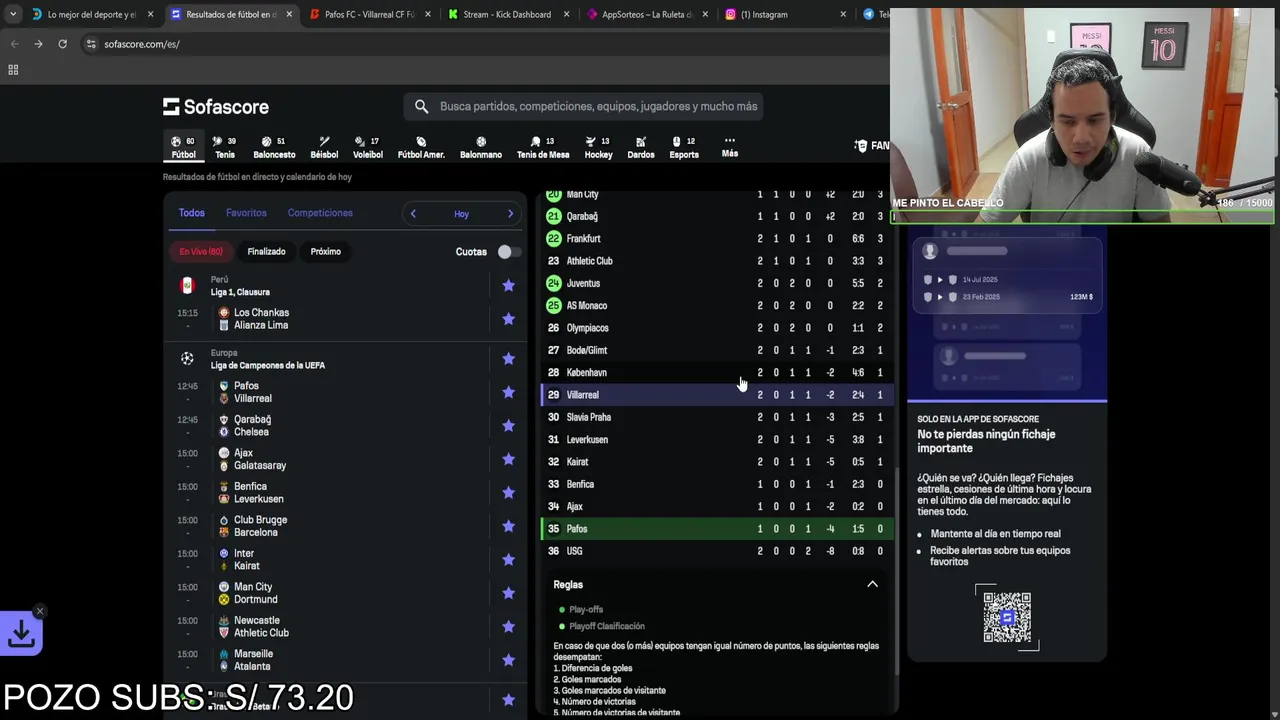Select the Competiciones tab
This screenshot has height=720, width=1280.
(x=320, y=213)
